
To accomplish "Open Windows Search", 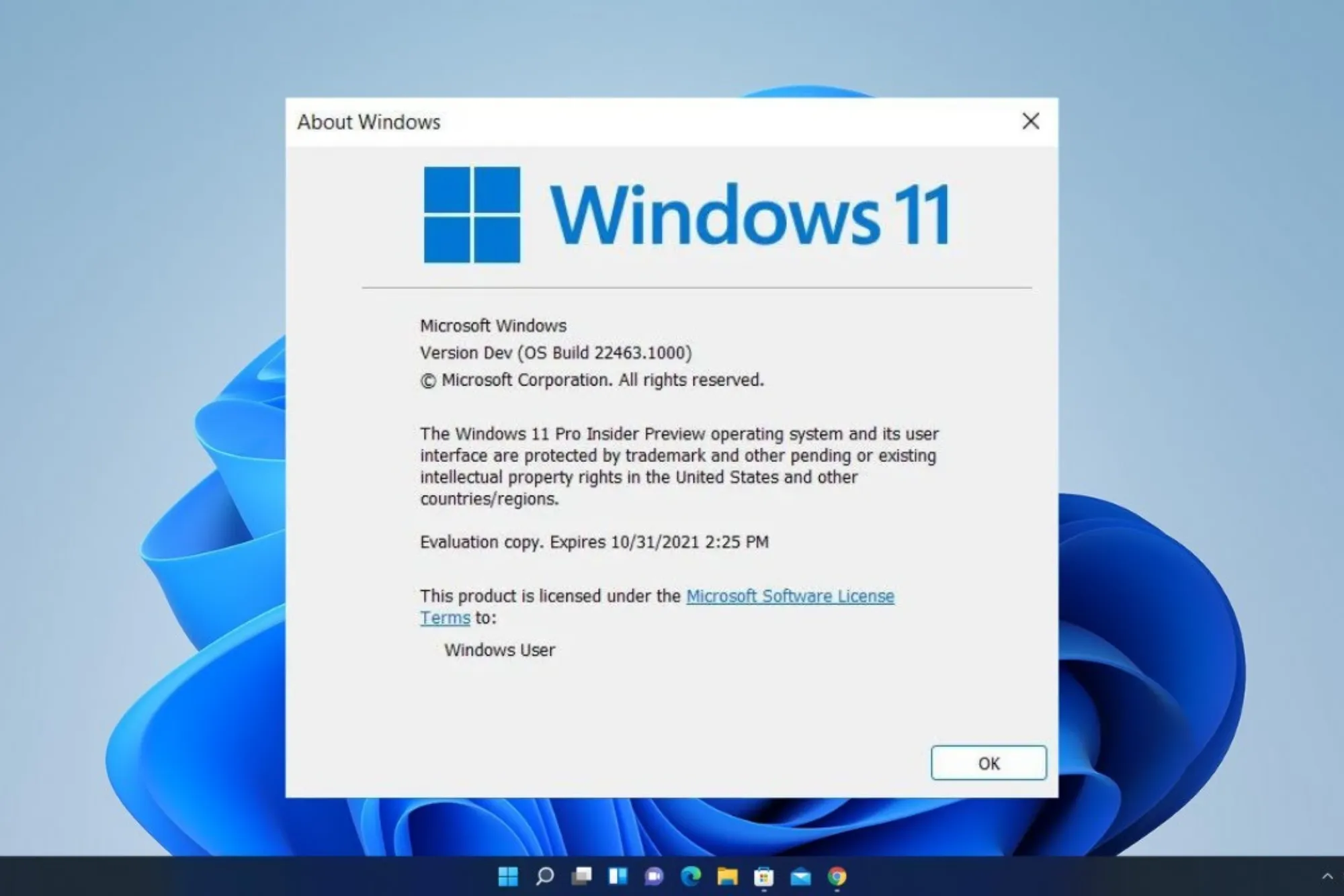I will (x=544, y=877).
